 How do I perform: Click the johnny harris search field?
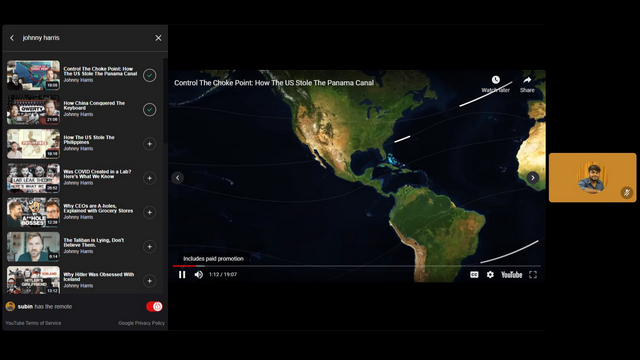(84, 38)
